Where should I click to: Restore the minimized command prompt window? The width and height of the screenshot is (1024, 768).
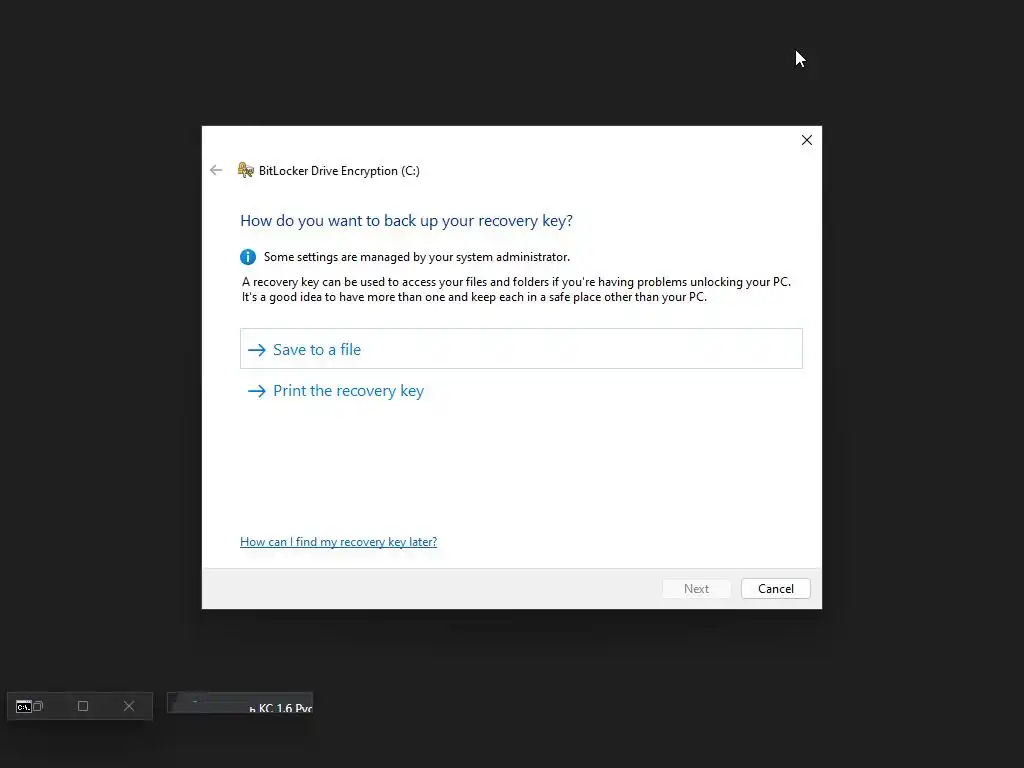pos(38,706)
